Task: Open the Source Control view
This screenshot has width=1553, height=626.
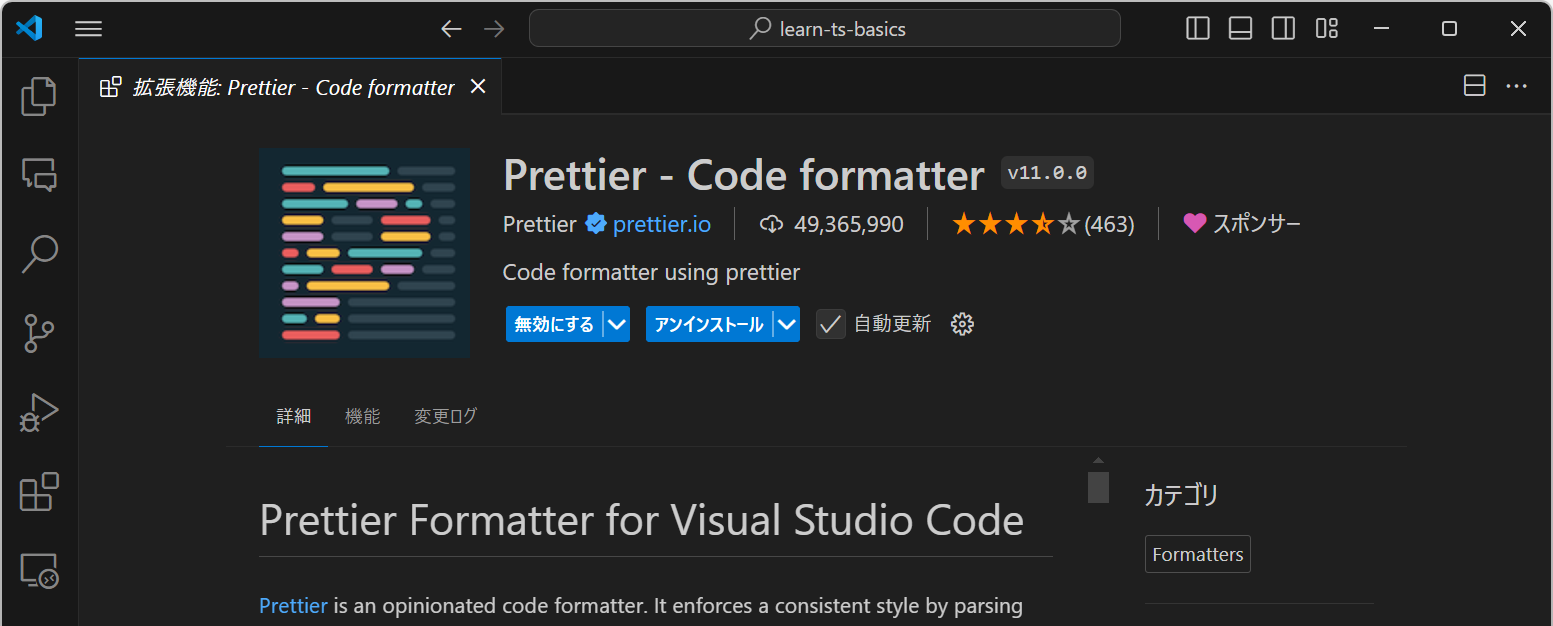Action: (39, 333)
